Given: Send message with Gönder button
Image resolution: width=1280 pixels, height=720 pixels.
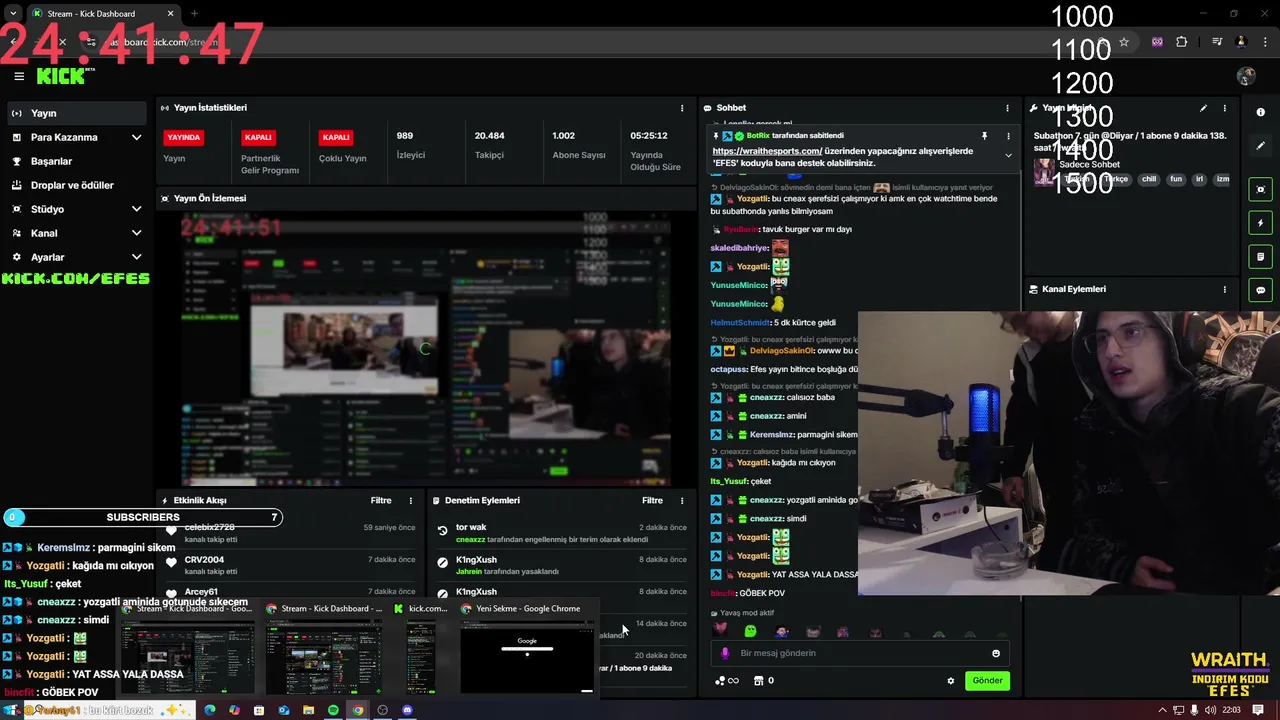Looking at the screenshot, I should tap(987, 680).
